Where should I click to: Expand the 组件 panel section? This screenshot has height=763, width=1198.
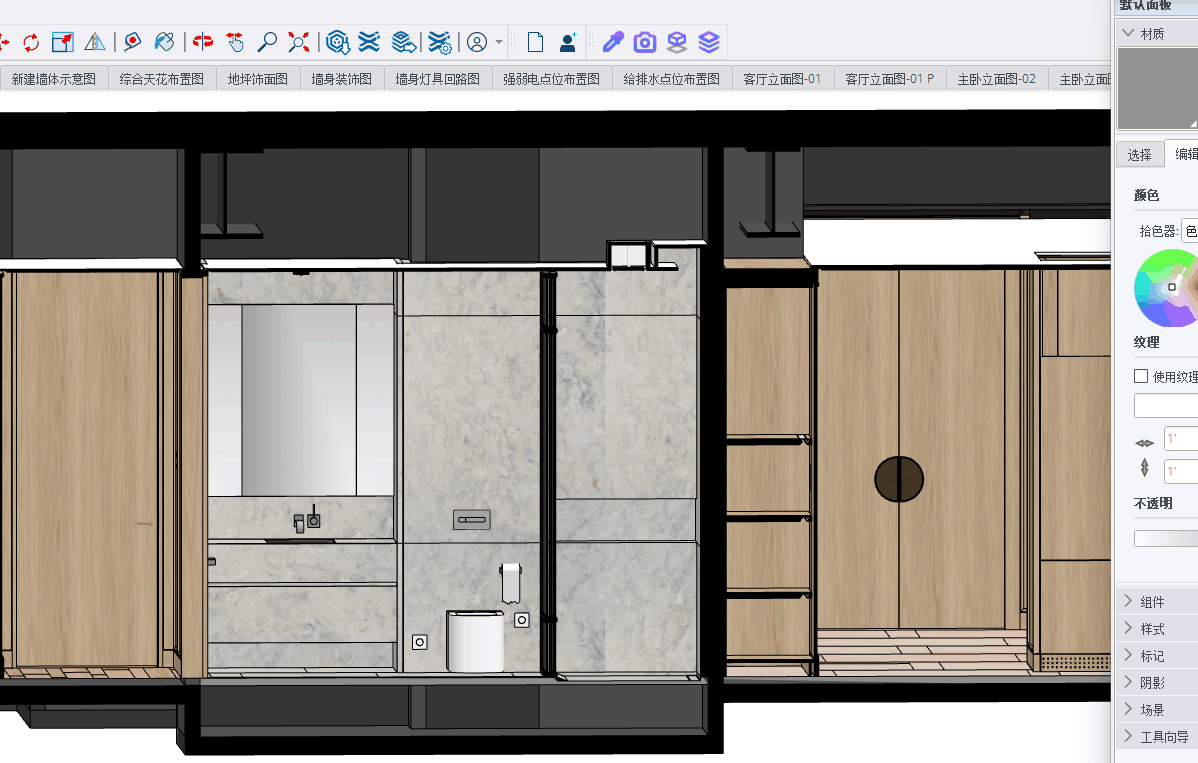tap(1129, 602)
